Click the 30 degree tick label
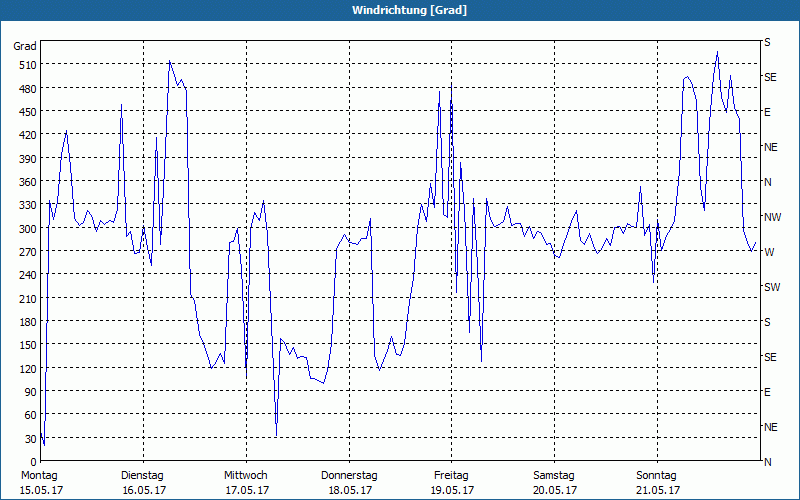This screenshot has width=800, height=500. click(x=31, y=439)
